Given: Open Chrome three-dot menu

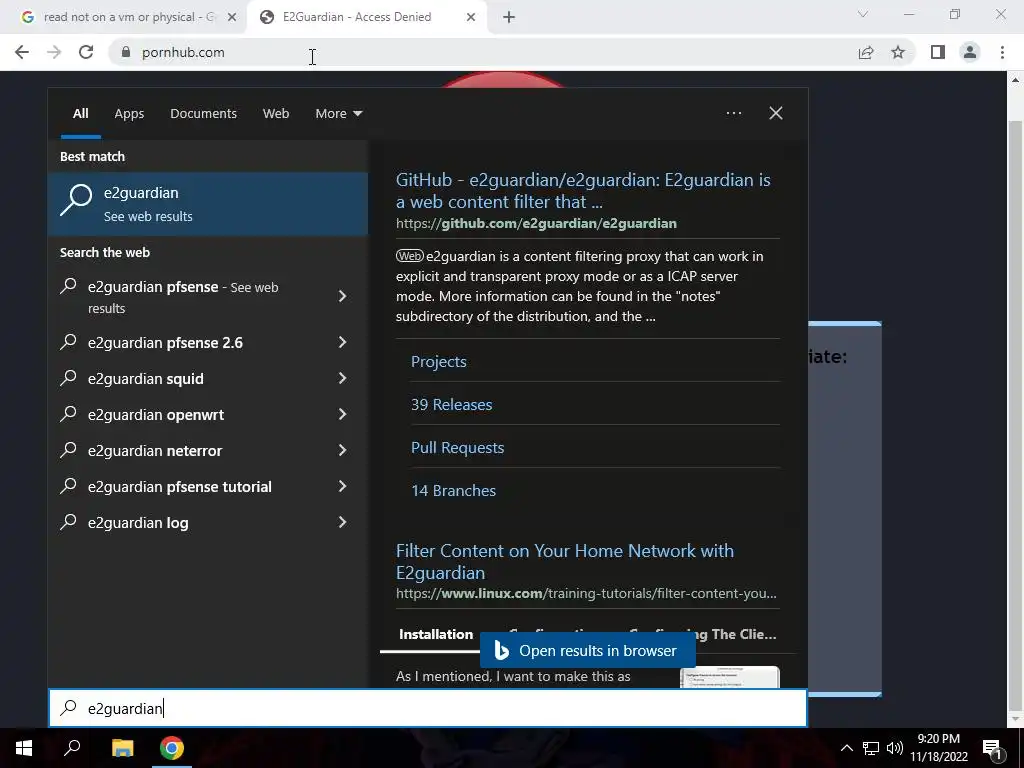Looking at the screenshot, I should 1002,52.
